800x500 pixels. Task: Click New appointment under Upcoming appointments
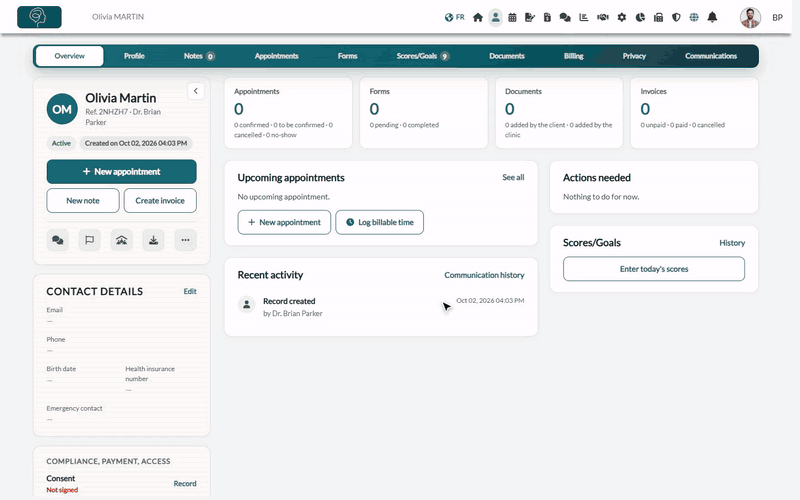tap(284, 222)
